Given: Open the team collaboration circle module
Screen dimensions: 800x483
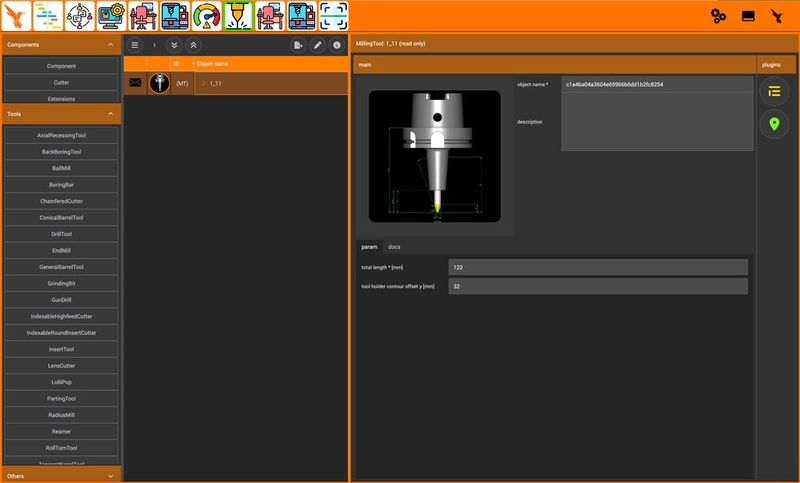Looking at the screenshot, I should (80, 16).
